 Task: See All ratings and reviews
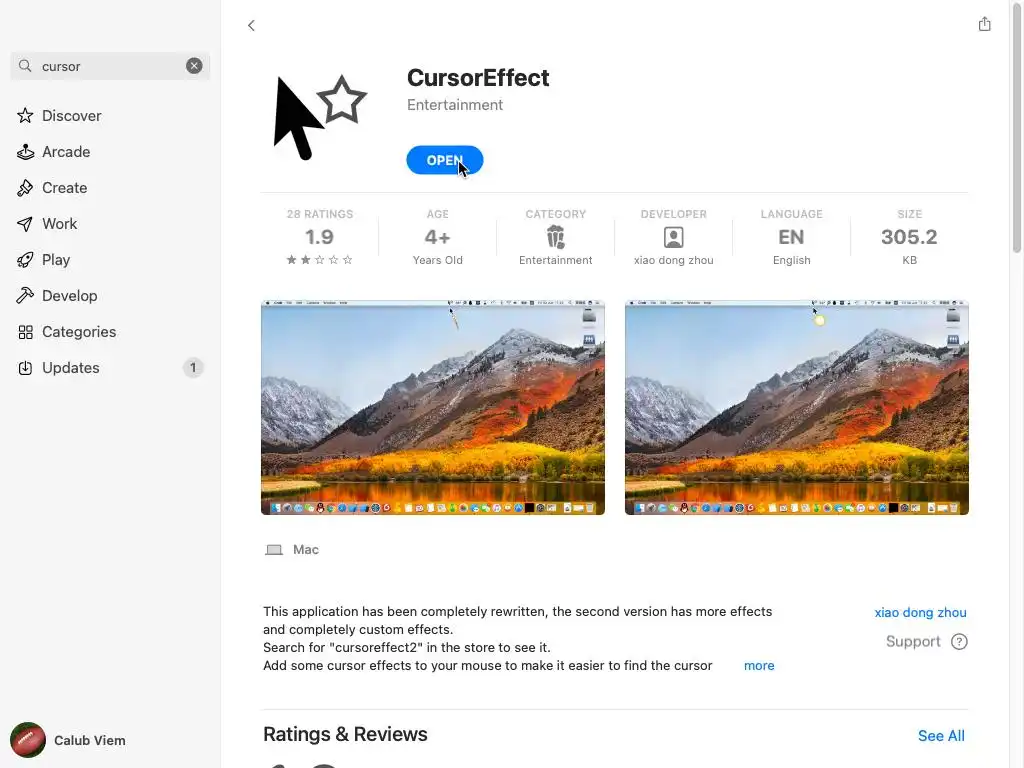(x=941, y=736)
